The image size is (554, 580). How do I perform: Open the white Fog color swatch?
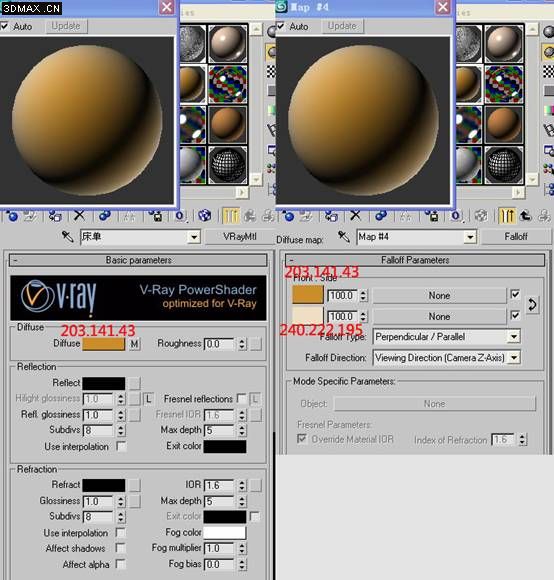click(x=224, y=533)
